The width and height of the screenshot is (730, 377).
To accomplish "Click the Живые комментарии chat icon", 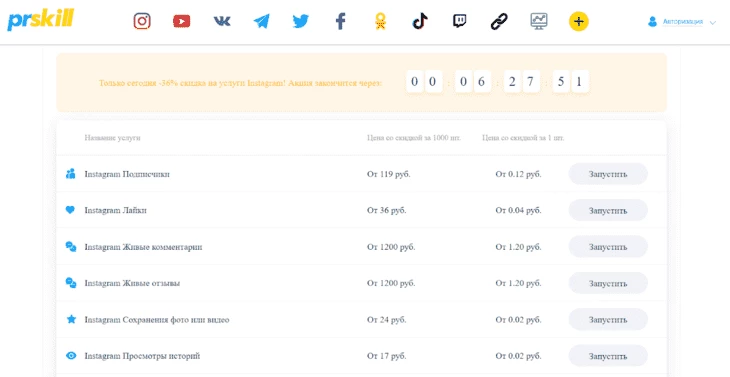I will (71, 247).
